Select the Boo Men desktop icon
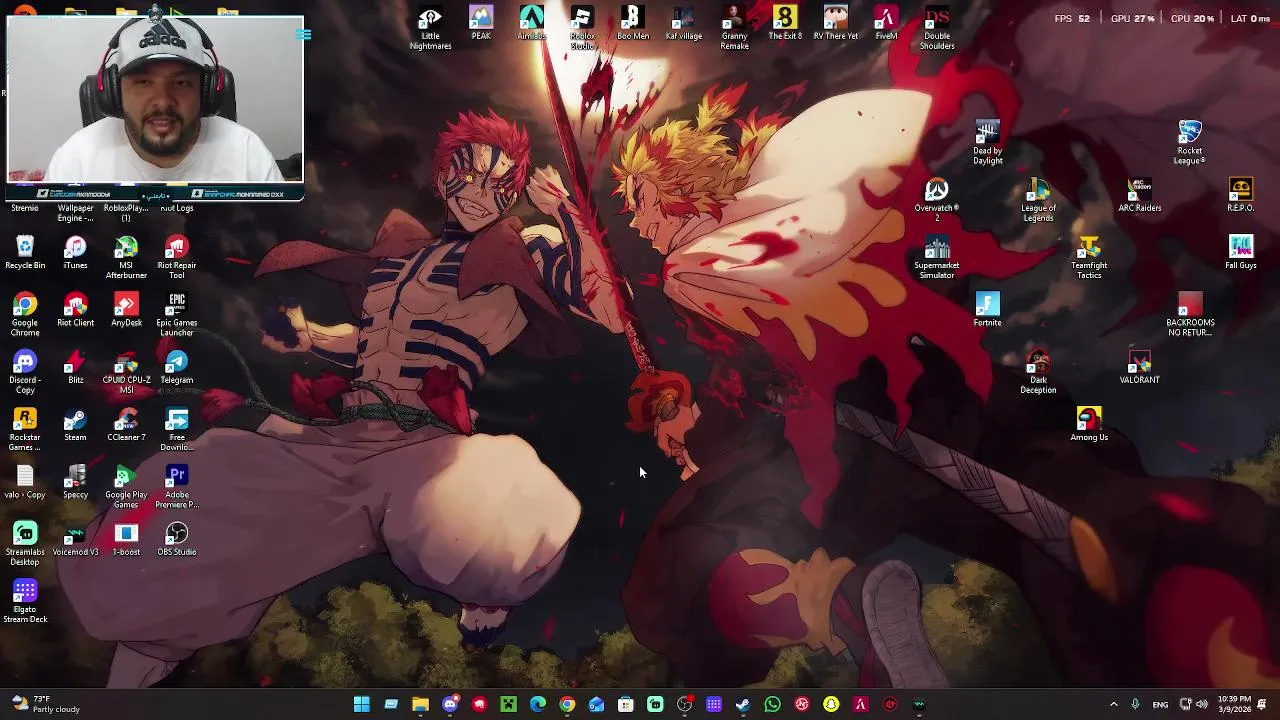Screen dimensions: 1280x720 (x=633, y=23)
